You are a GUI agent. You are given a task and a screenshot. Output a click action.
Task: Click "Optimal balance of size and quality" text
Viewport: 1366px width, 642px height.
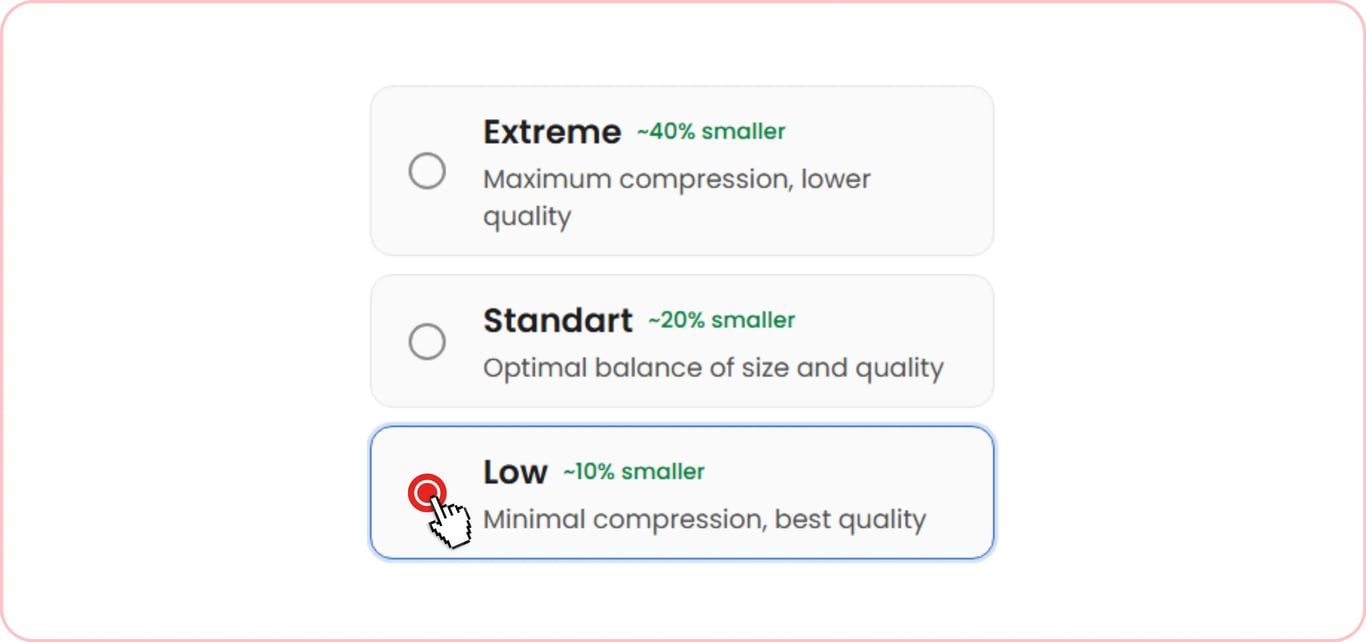coord(713,368)
